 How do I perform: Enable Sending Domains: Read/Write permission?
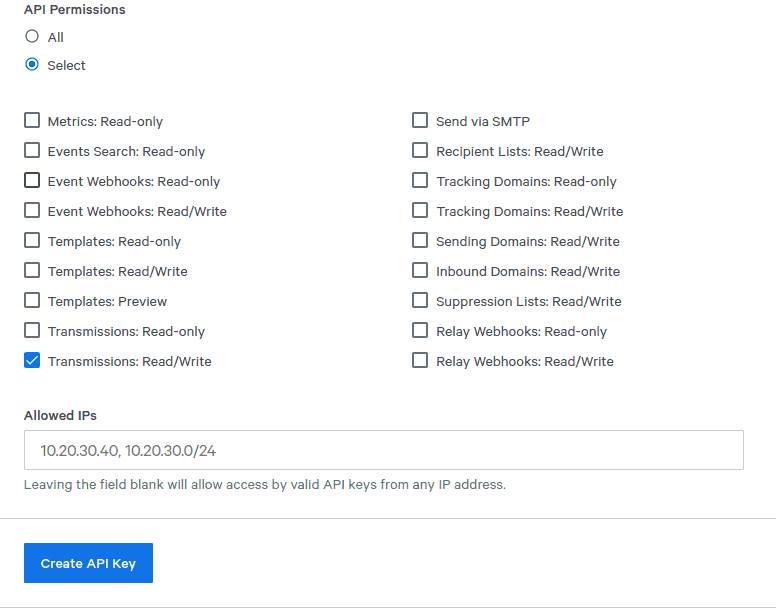pos(420,240)
